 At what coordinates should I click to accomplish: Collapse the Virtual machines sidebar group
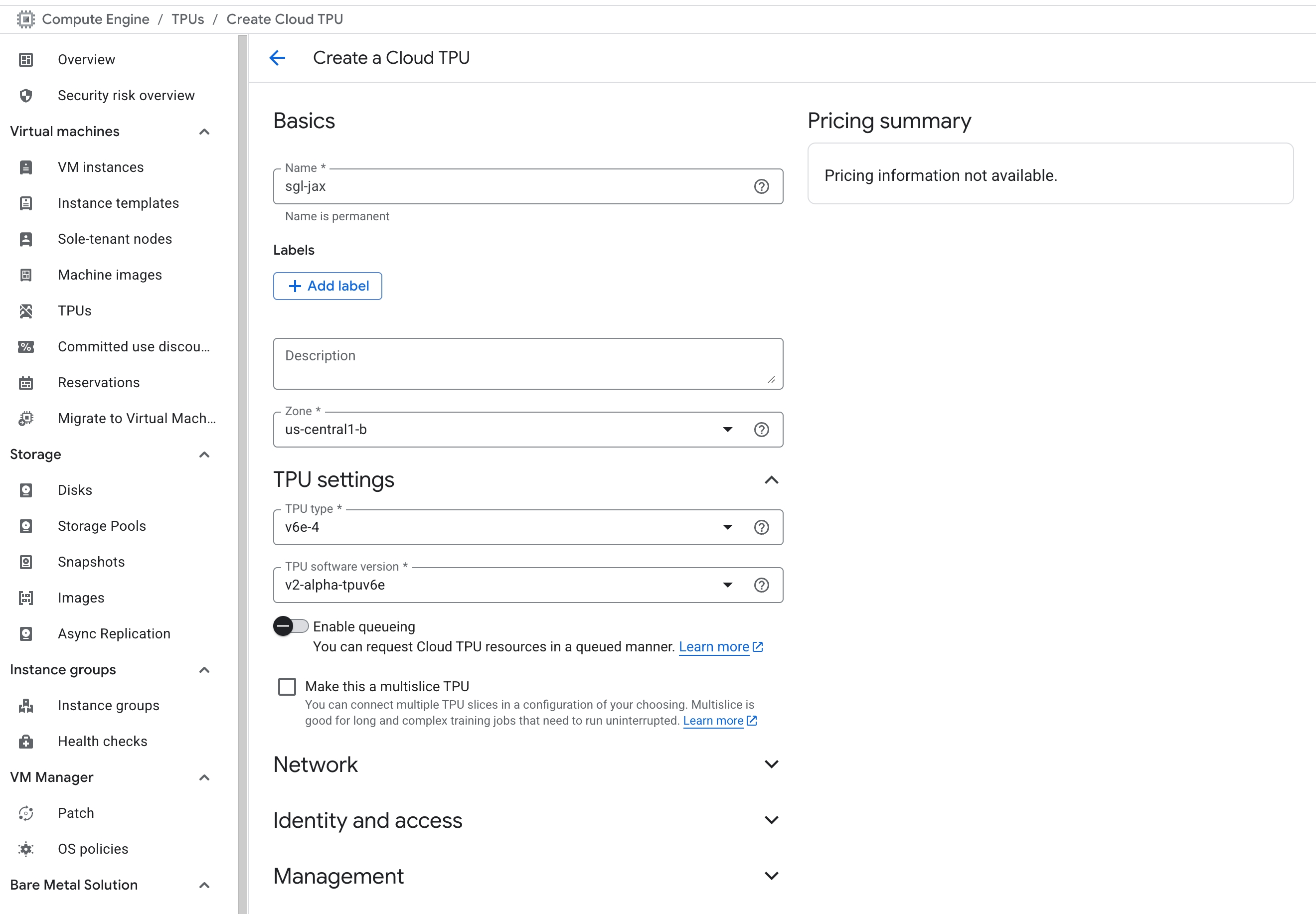tap(204, 132)
